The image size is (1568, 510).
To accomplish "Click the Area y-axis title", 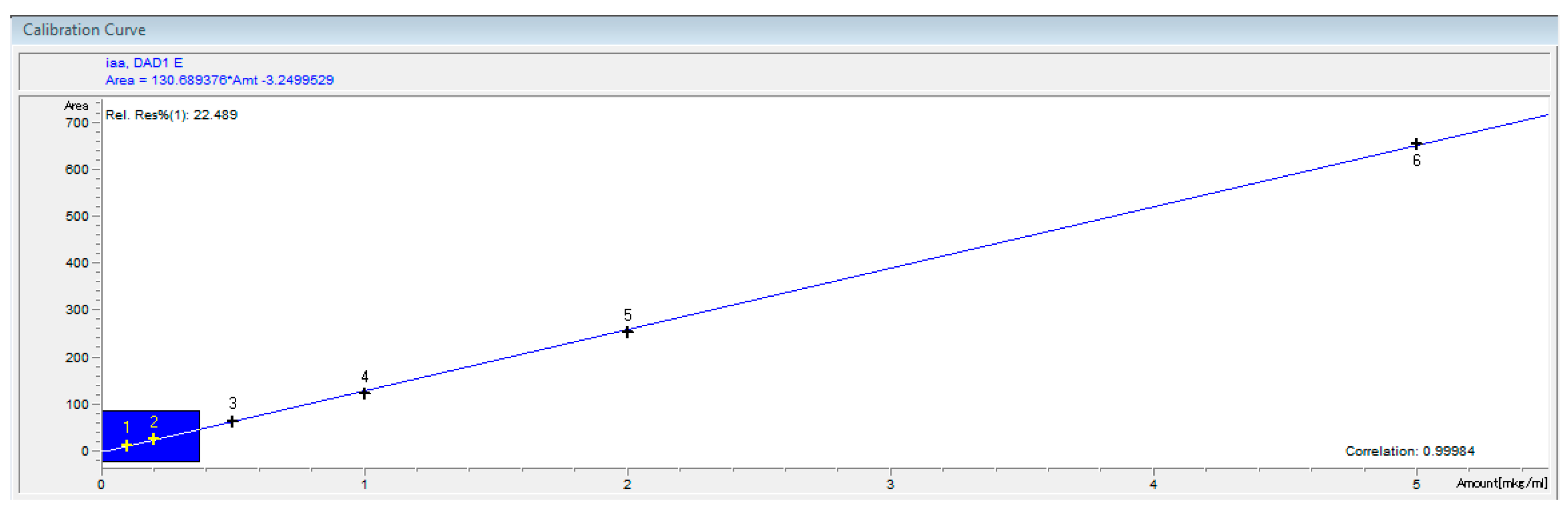I will [76, 106].
